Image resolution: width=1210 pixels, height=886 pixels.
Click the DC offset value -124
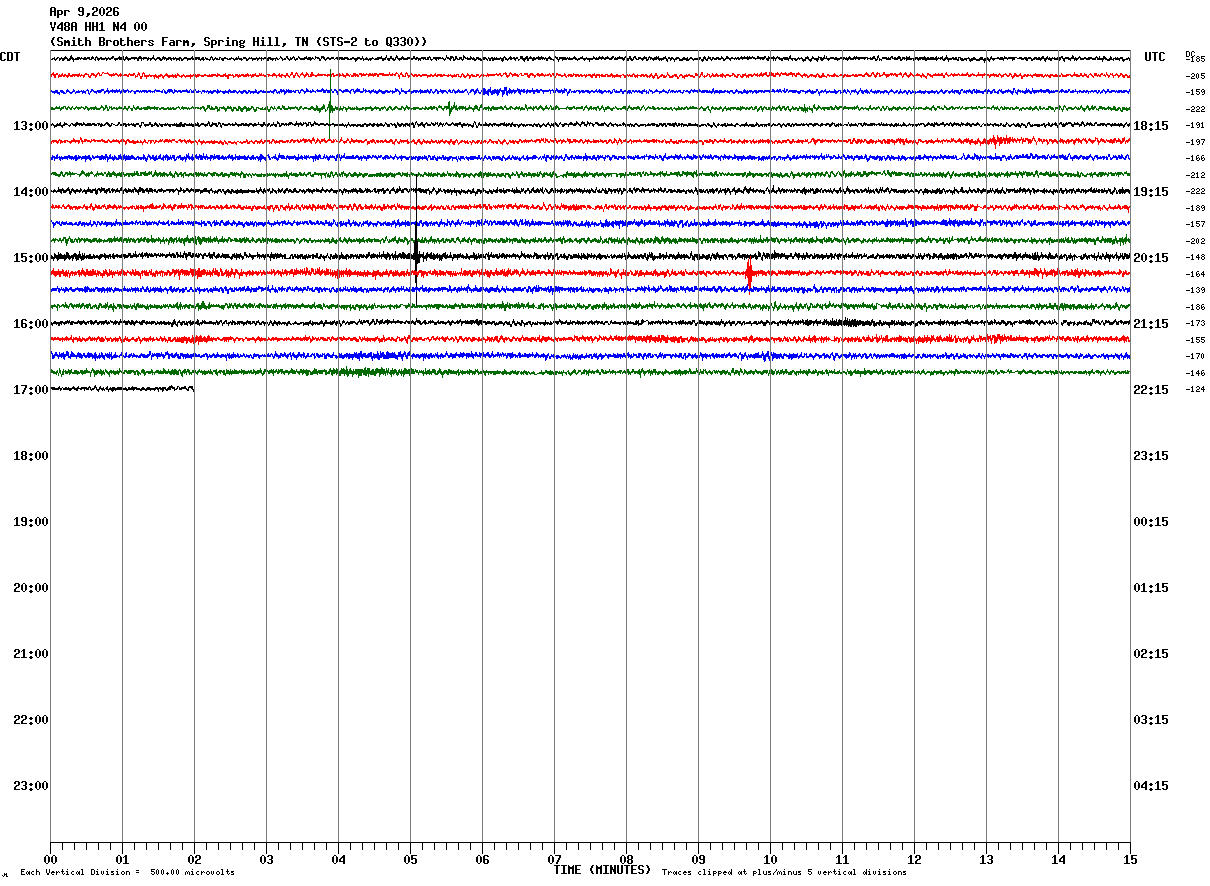(x=1195, y=389)
